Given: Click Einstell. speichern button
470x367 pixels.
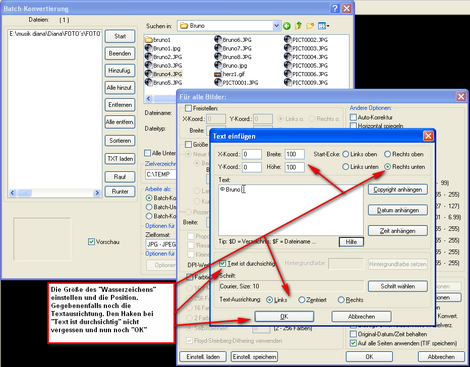Looking at the screenshot, I should [x=254, y=357].
